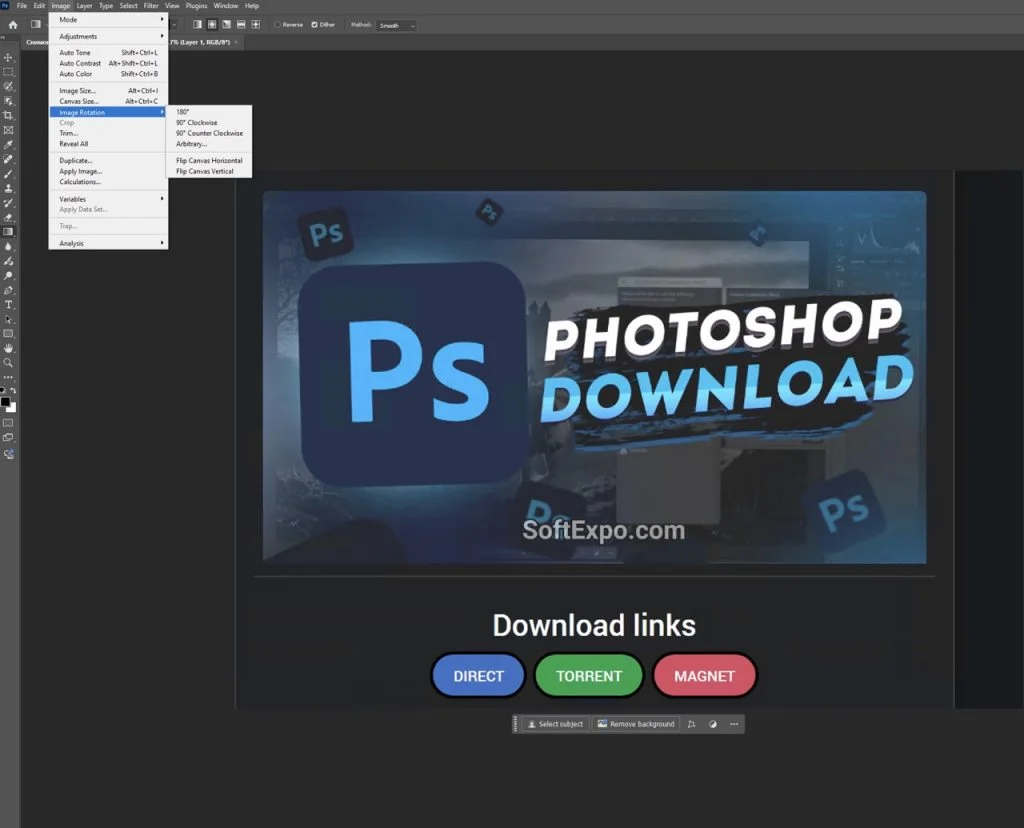Click the DIRECT download button
Viewport: 1024px width, 828px height.
(x=478, y=675)
